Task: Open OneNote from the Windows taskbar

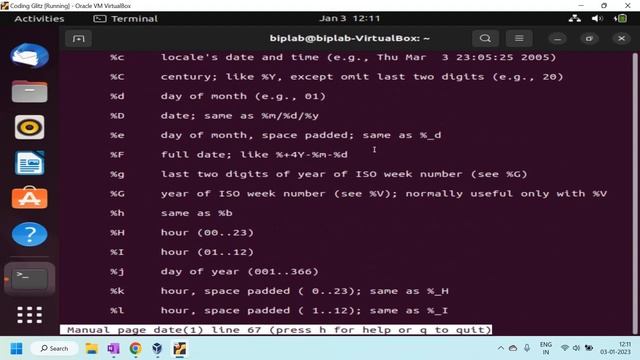Action: (113, 349)
